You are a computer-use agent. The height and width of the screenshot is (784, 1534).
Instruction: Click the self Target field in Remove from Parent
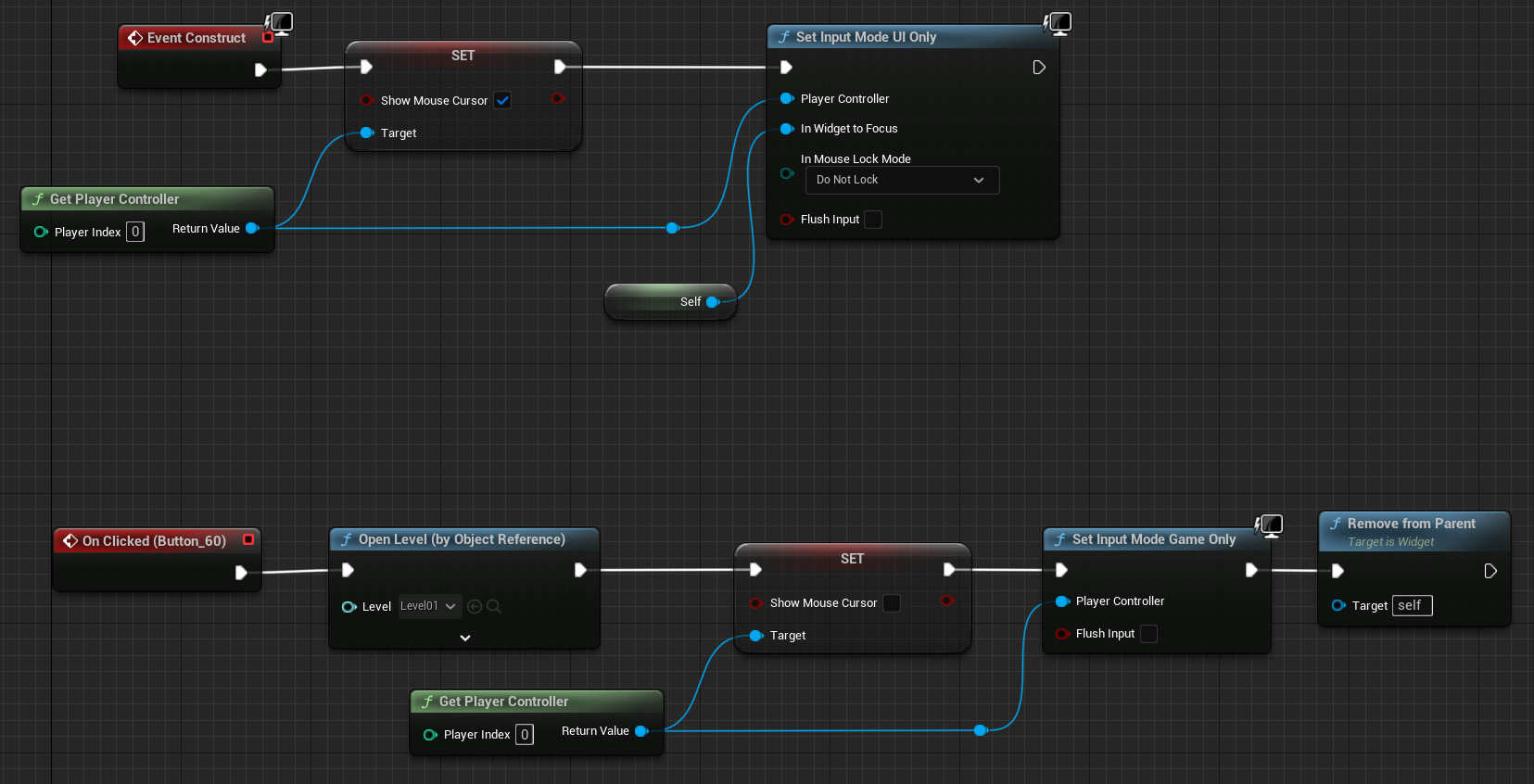point(1413,605)
